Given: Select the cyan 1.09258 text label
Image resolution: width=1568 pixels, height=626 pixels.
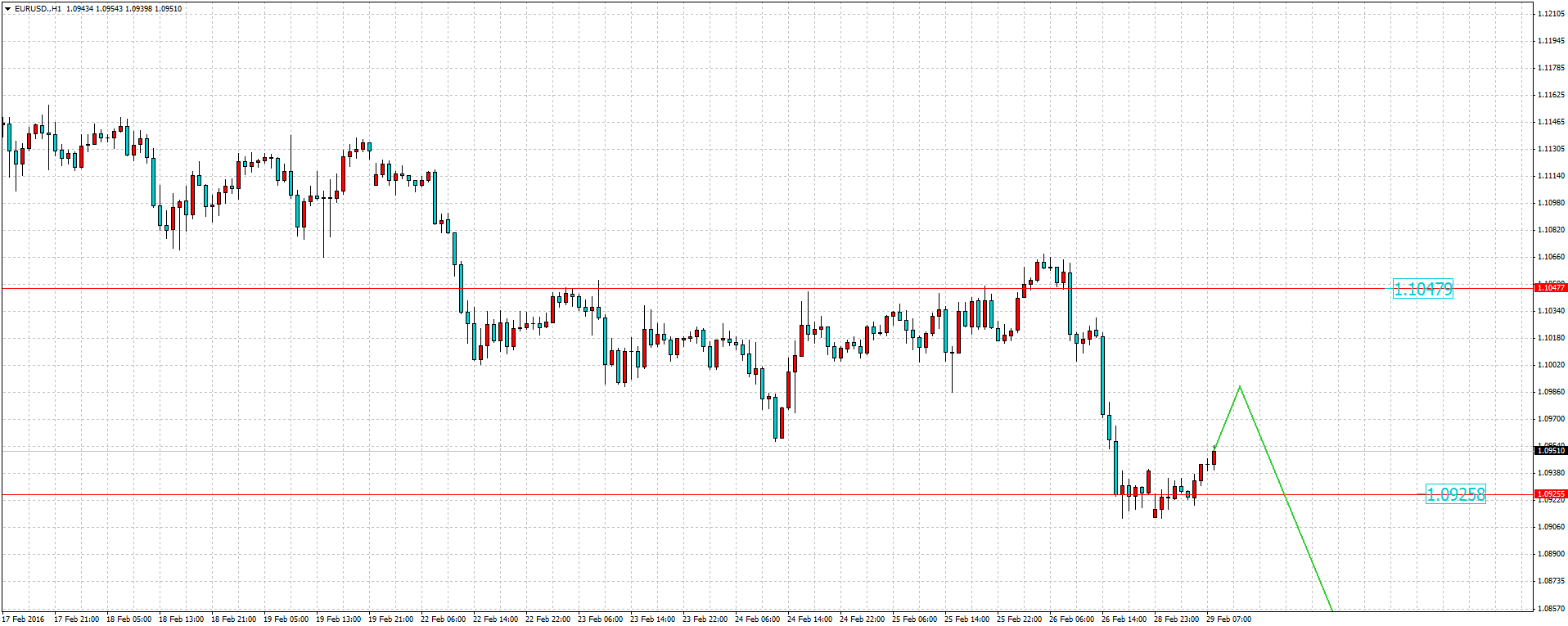Looking at the screenshot, I should point(1455,494).
